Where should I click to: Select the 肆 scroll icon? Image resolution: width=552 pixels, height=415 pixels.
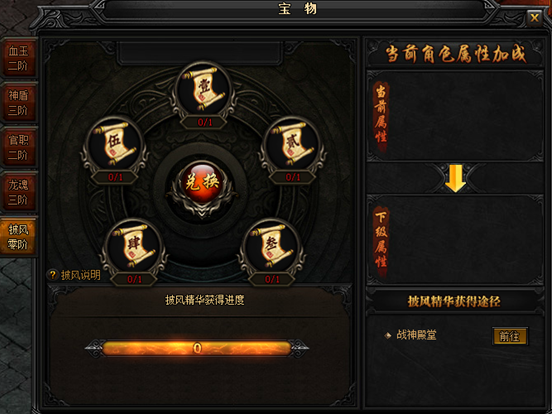click(x=134, y=245)
